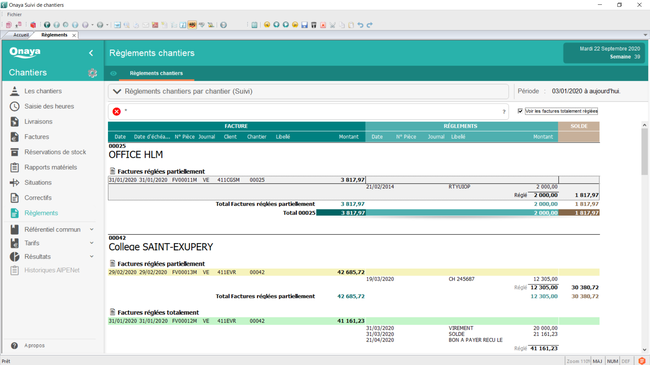Go to previous record with teal left arrow
650x365 pixels.
[x=276, y=25]
